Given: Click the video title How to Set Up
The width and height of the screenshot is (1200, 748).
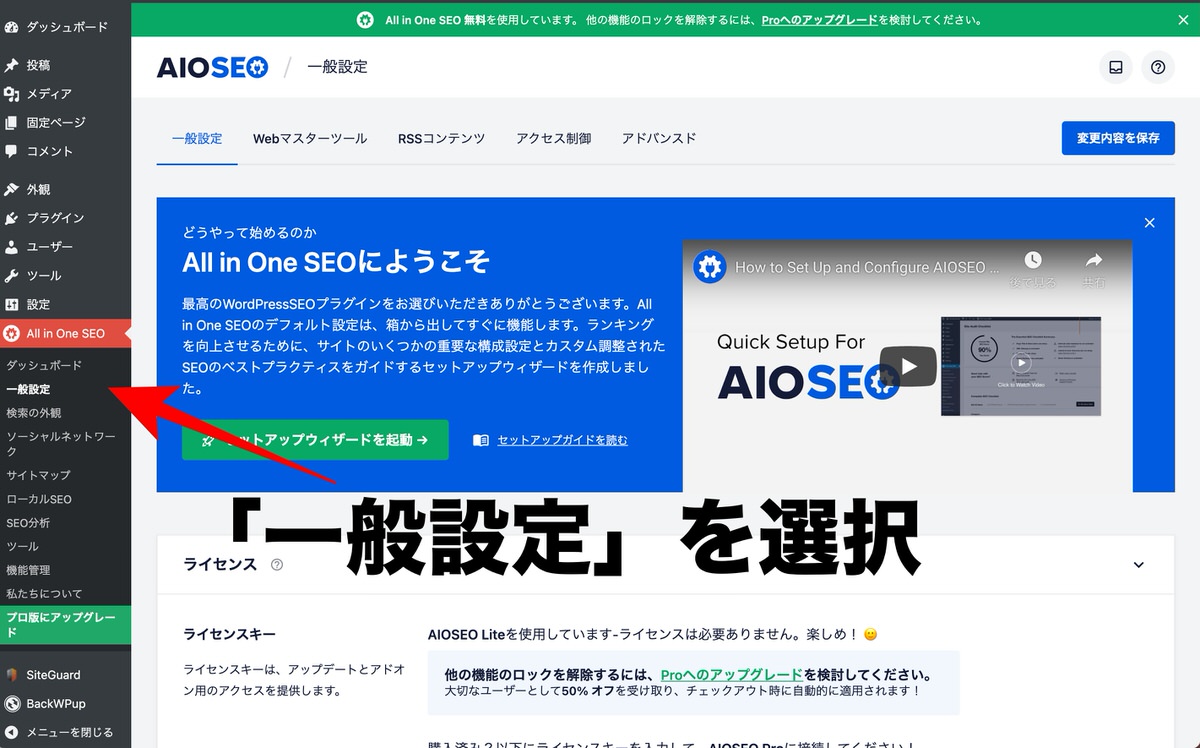Looking at the screenshot, I should 867,267.
